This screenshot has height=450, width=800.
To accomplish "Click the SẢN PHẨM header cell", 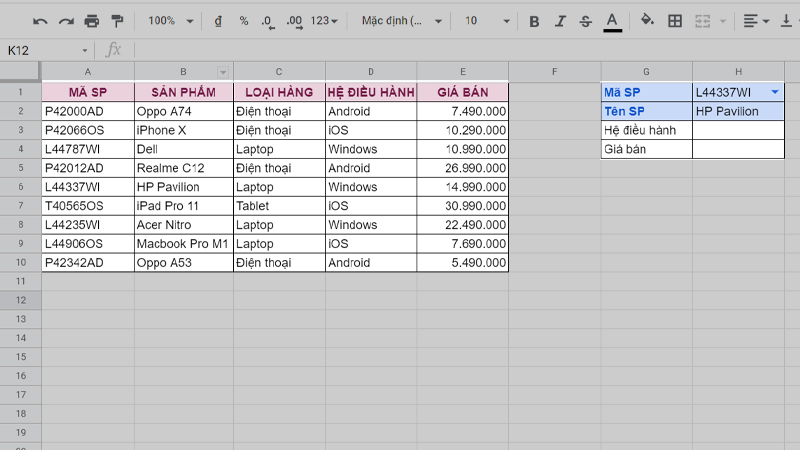I will pos(184,92).
